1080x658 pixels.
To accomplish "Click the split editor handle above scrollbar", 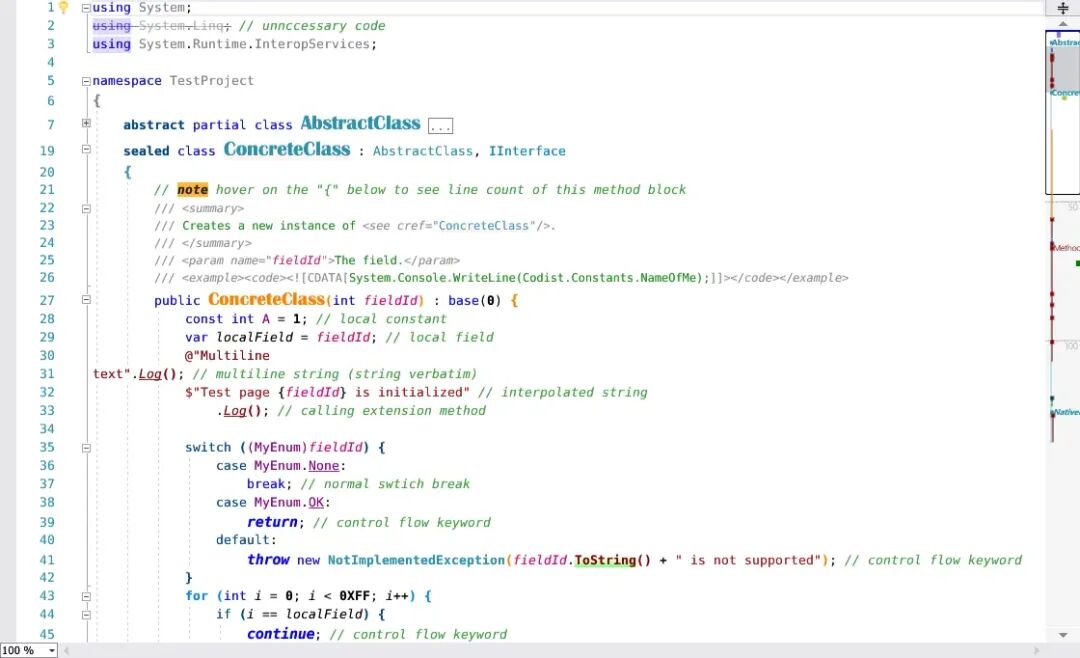I will pos(1062,8).
